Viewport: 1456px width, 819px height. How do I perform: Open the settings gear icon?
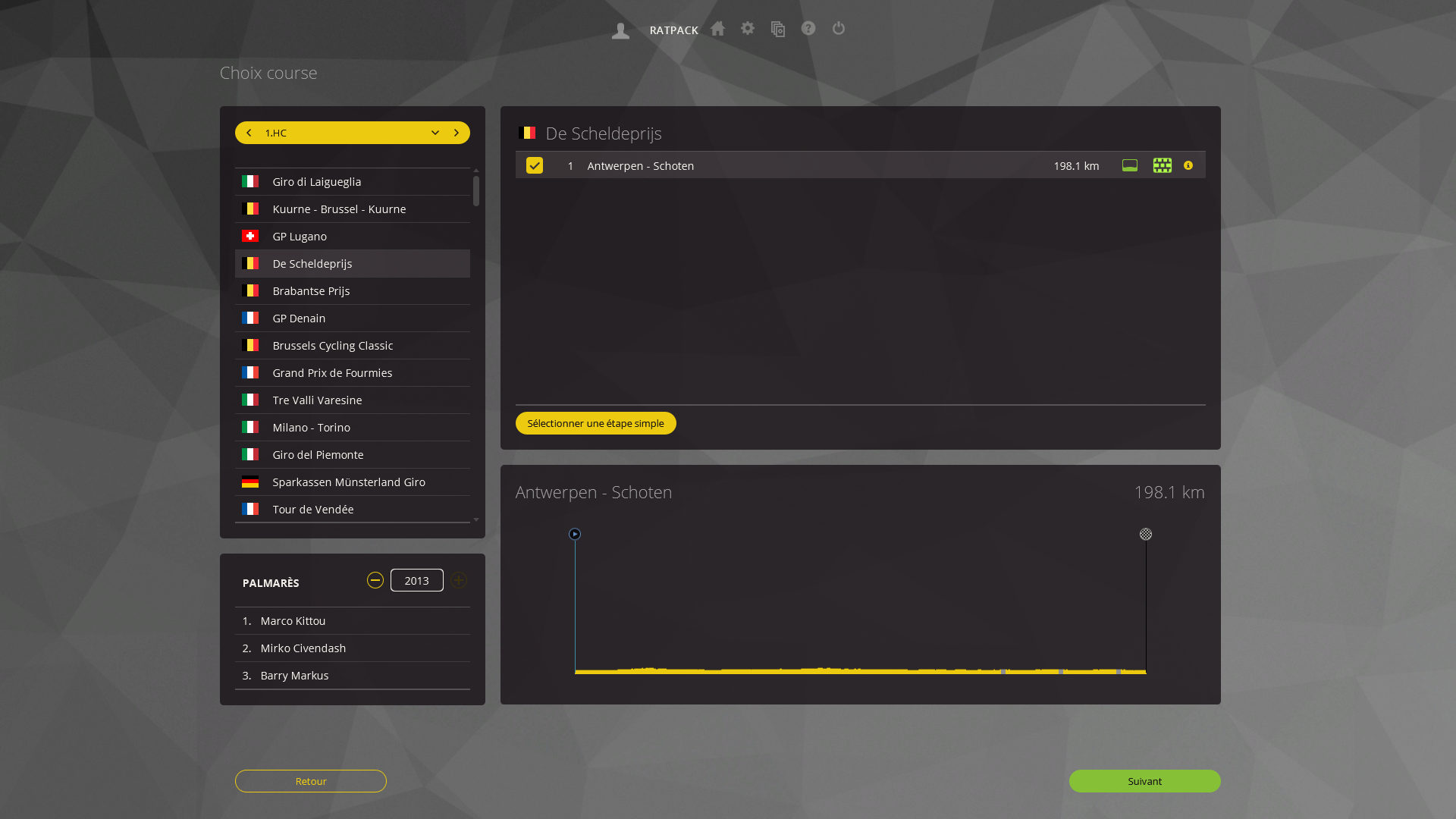coord(747,29)
